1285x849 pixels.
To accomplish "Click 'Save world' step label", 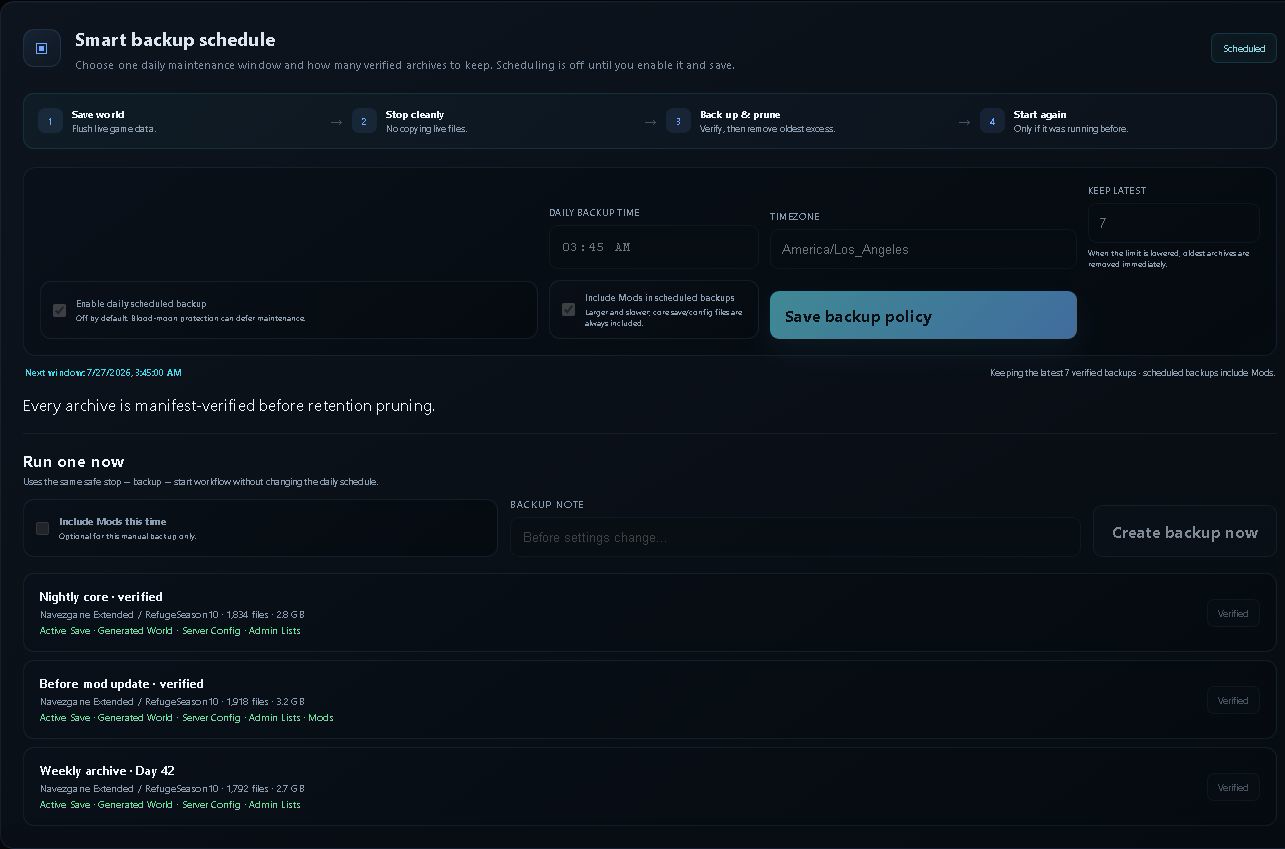I will pos(98,115).
